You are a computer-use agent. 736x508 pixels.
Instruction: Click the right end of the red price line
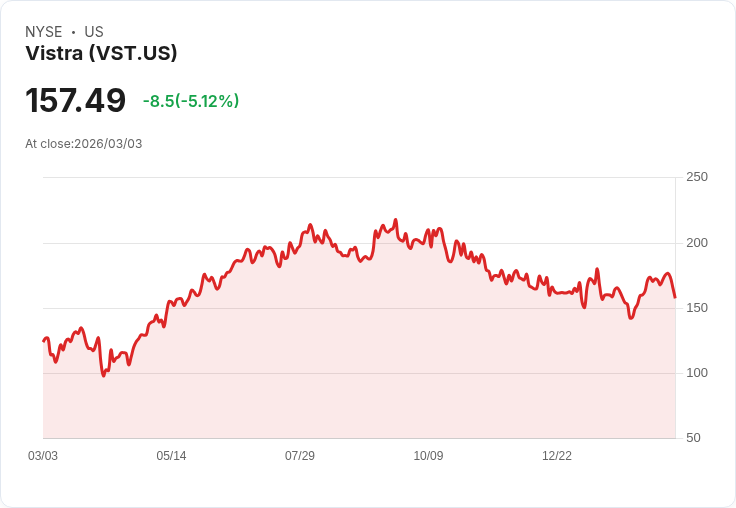675,297
